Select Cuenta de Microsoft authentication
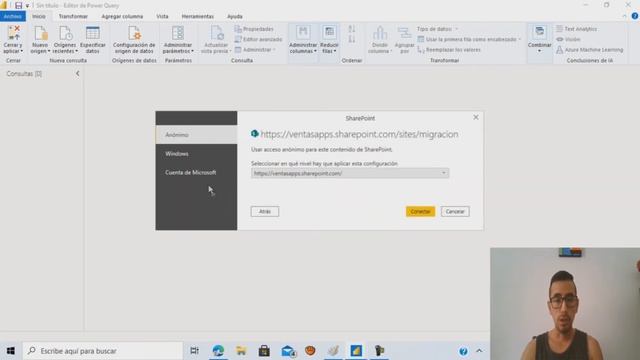The width and height of the screenshot is (640, 360). point(196,172)
